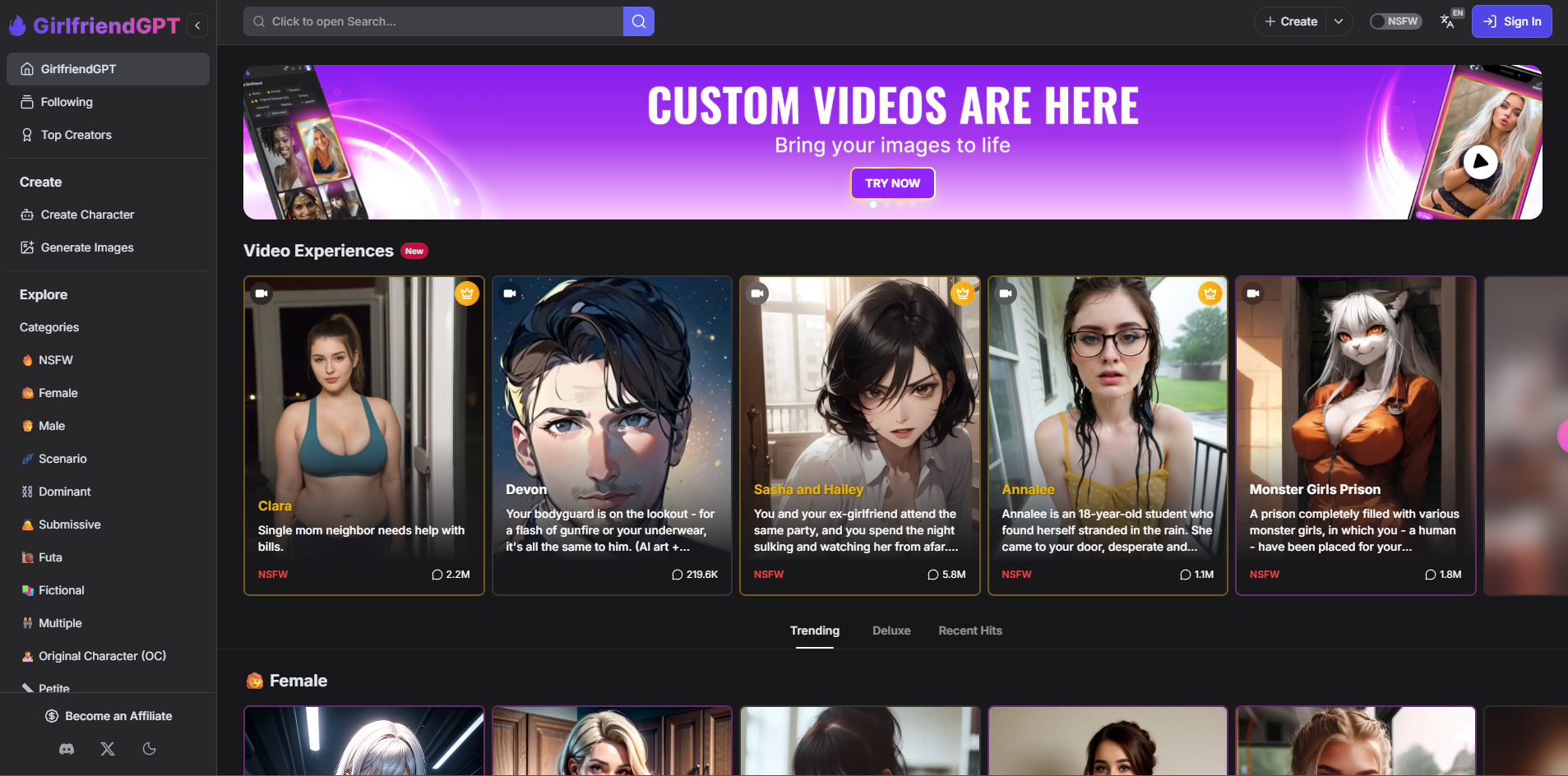Open the Original Character (OC) category

[x=108, y=656]
